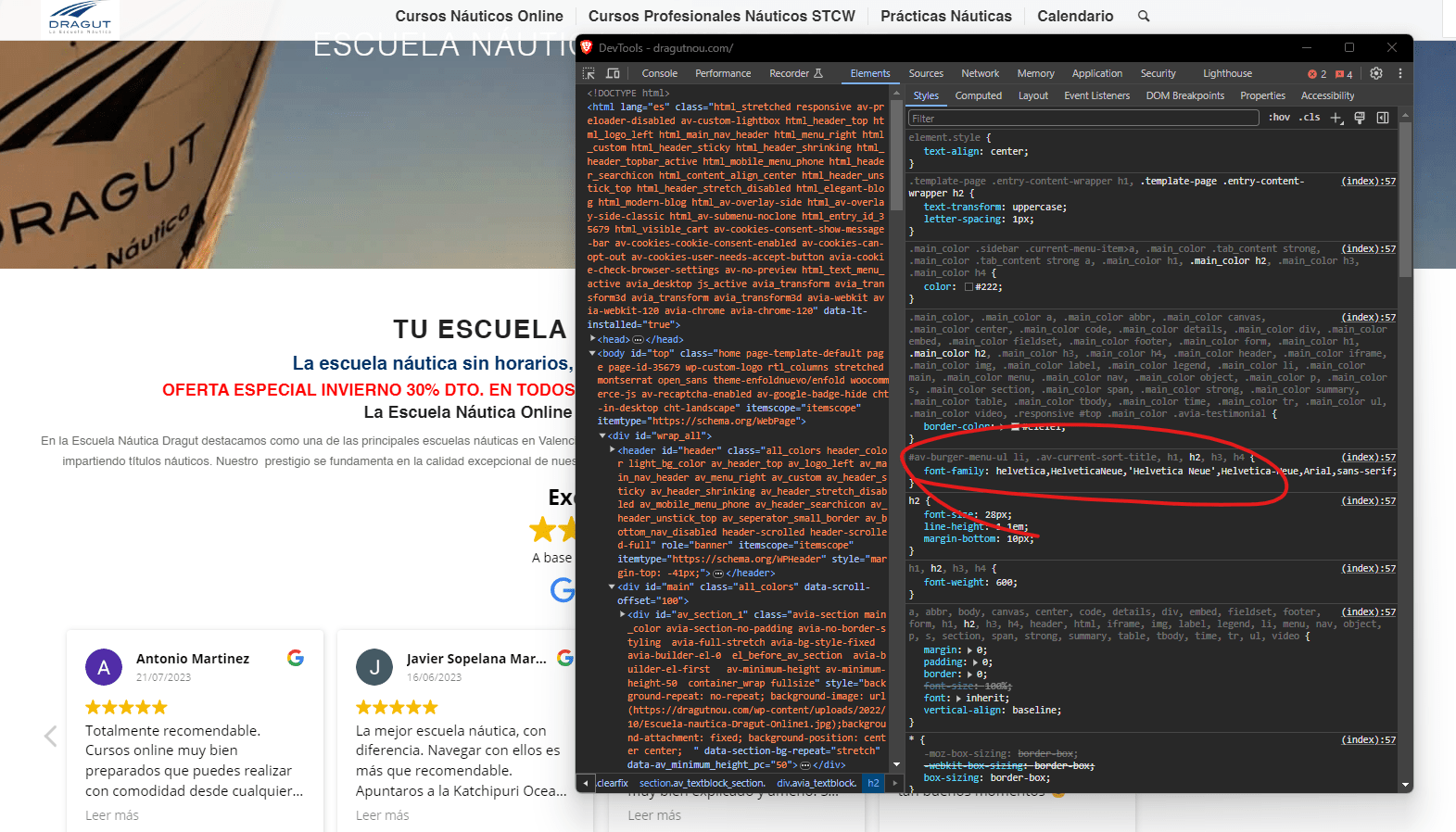
Task: Expand the margin shorthand property
Action: click(970, 650)
